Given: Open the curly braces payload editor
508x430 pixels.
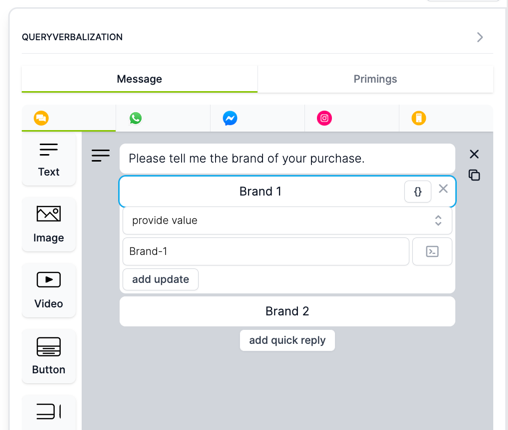Looking at the screenshot, I should (x=418, y=192).
